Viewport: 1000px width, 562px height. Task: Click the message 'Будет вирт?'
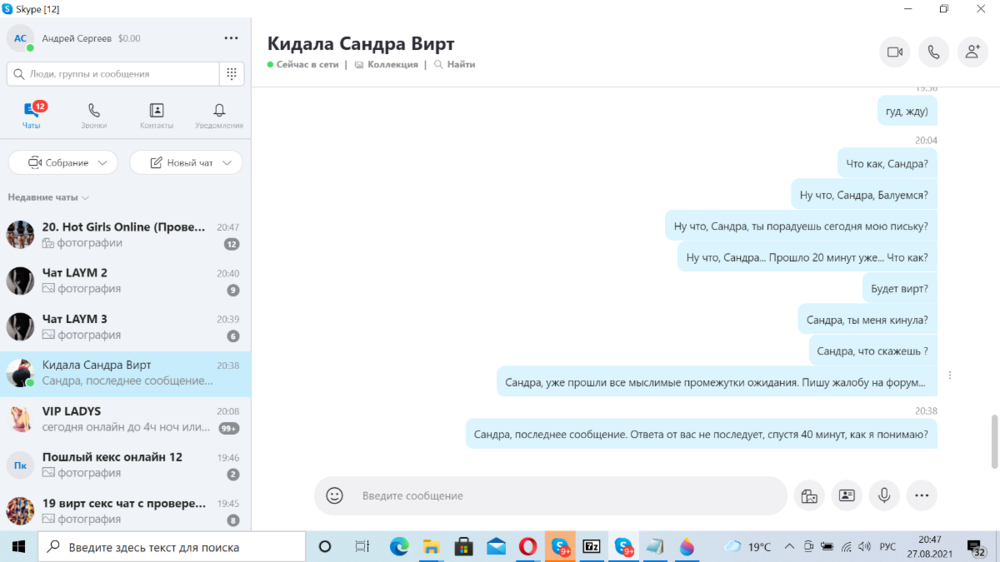point(899,288)
